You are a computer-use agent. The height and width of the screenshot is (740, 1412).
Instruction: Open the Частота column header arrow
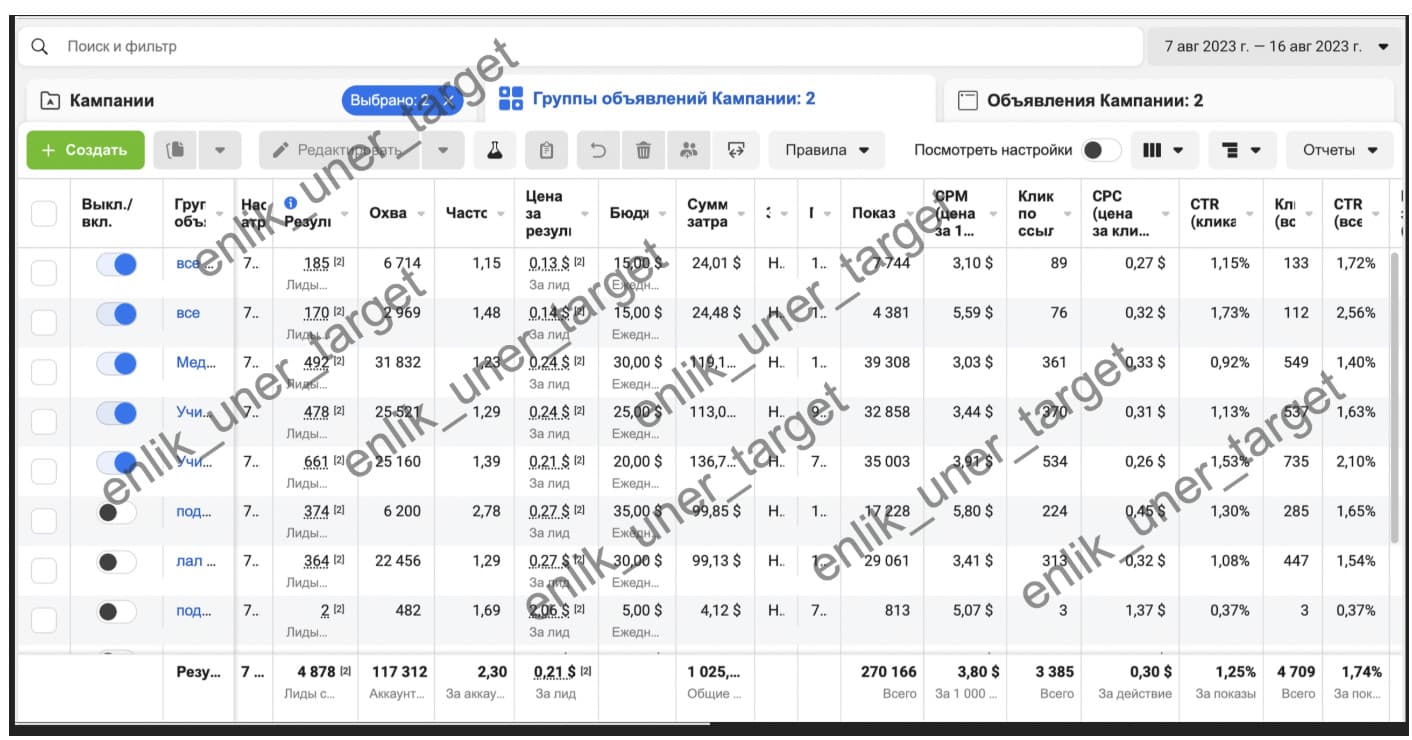[x=500, y=213]
